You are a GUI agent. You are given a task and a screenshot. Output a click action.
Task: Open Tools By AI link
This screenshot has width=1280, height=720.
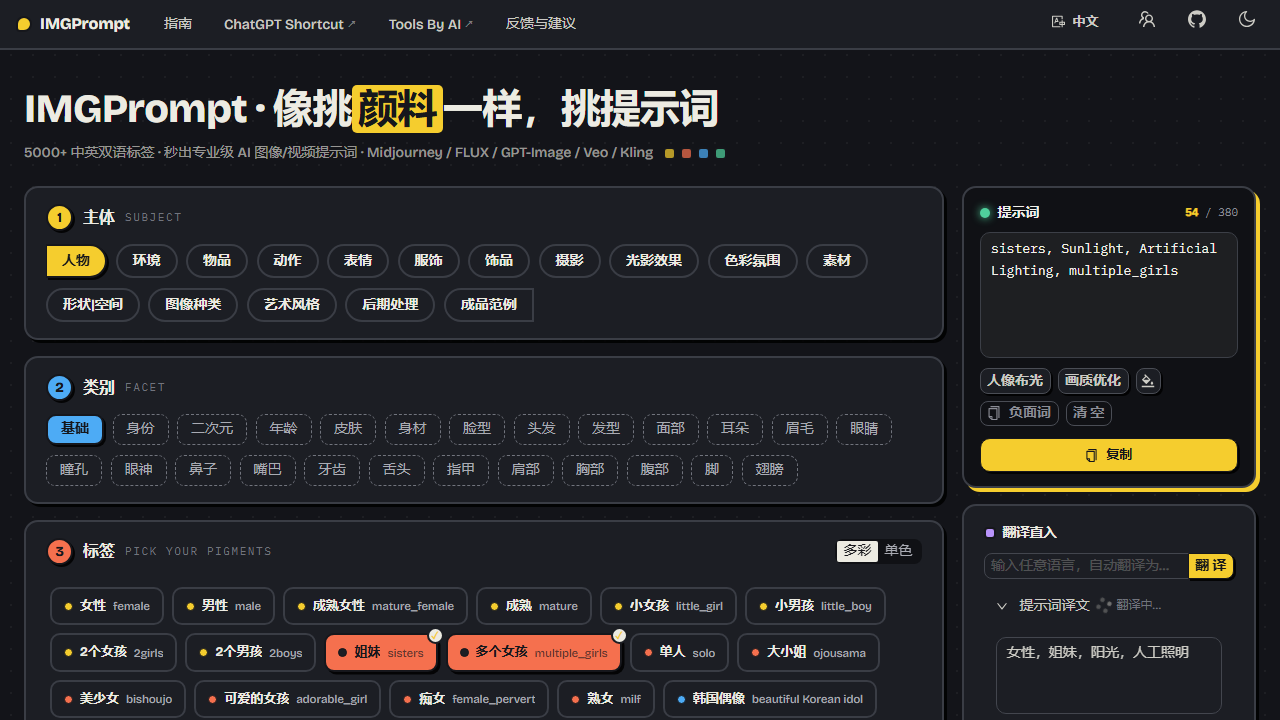(431, 24)
